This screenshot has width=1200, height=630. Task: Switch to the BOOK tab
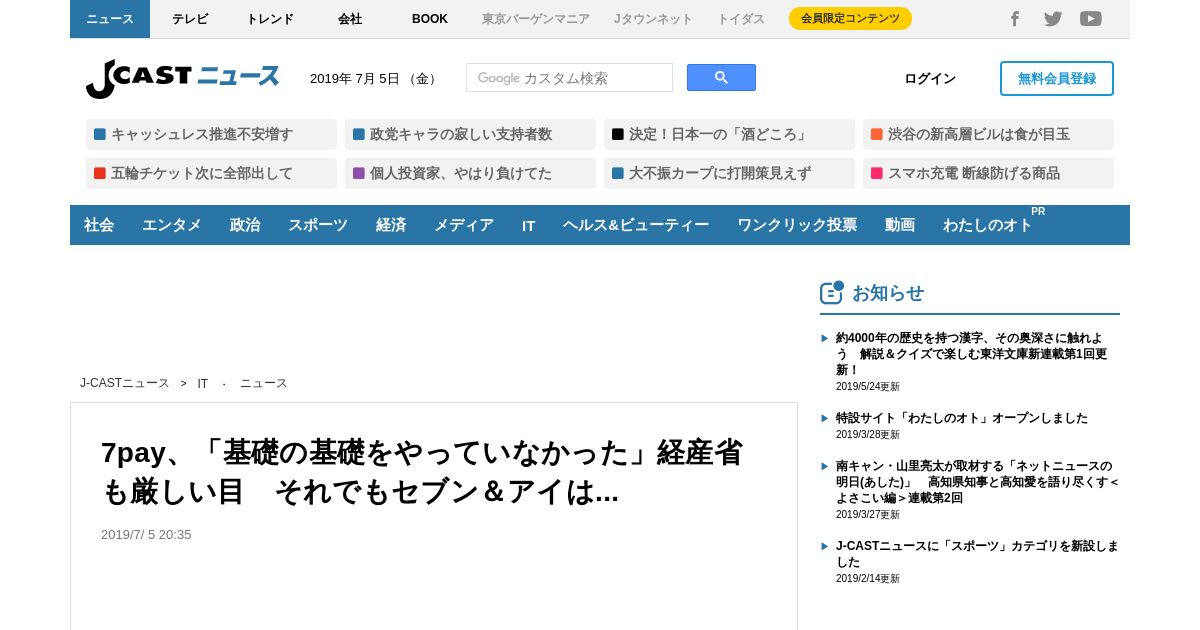(x=430, y=19)
